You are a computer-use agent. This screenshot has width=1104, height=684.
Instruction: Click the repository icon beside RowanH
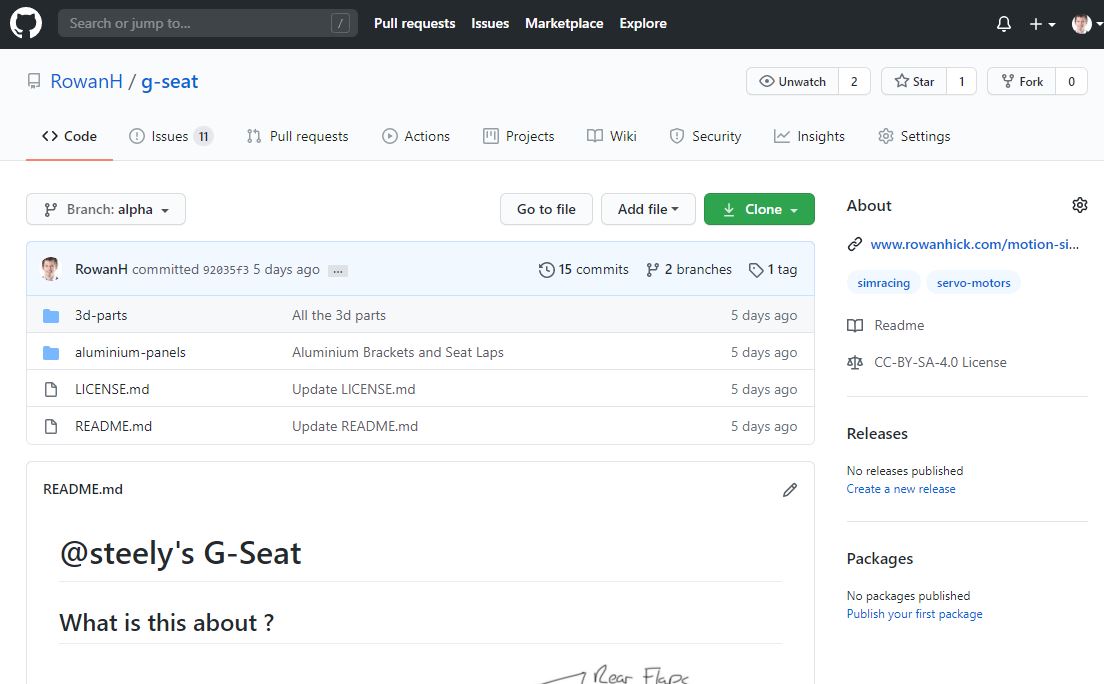click(34, 82)
